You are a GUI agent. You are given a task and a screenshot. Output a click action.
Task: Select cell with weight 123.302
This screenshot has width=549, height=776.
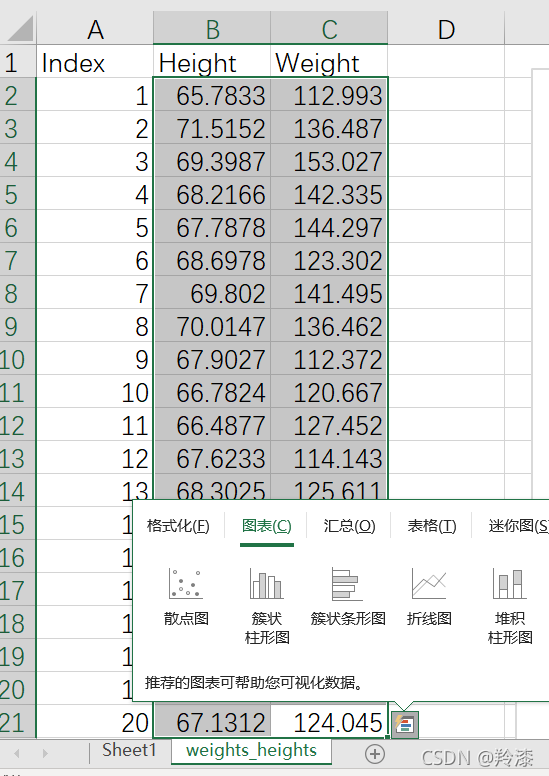click(x=329, y=260)
